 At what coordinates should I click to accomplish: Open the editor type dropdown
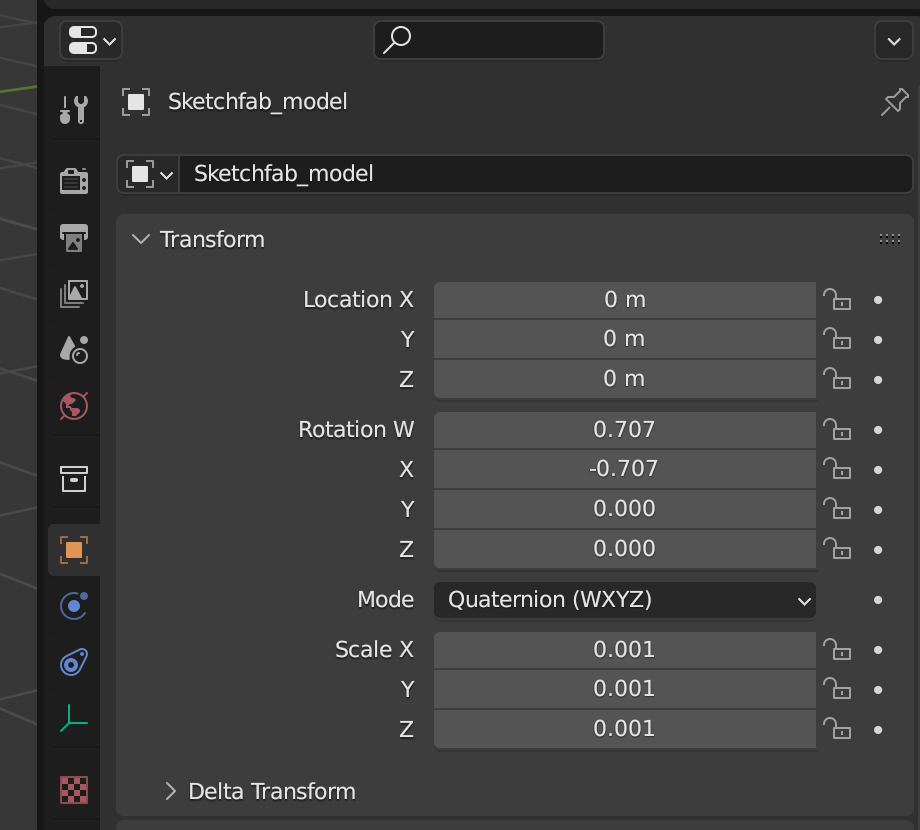pos(91,40)
